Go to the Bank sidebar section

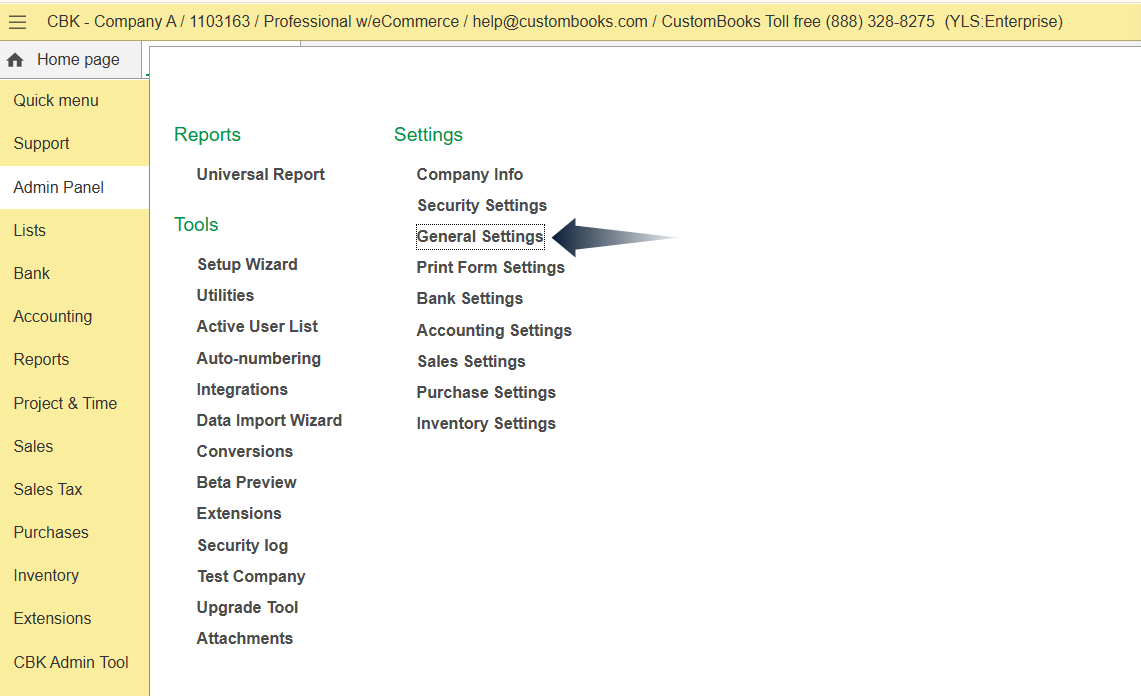[32, 273]
